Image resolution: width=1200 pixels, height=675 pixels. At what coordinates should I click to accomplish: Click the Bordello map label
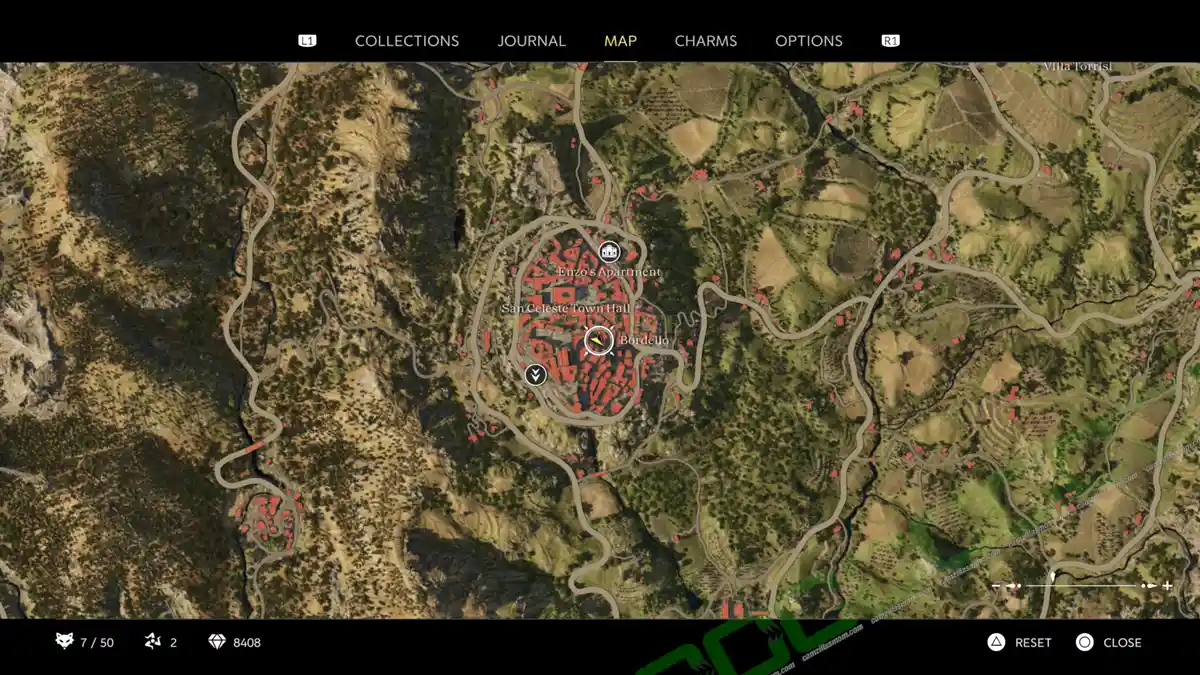point(644,341)
